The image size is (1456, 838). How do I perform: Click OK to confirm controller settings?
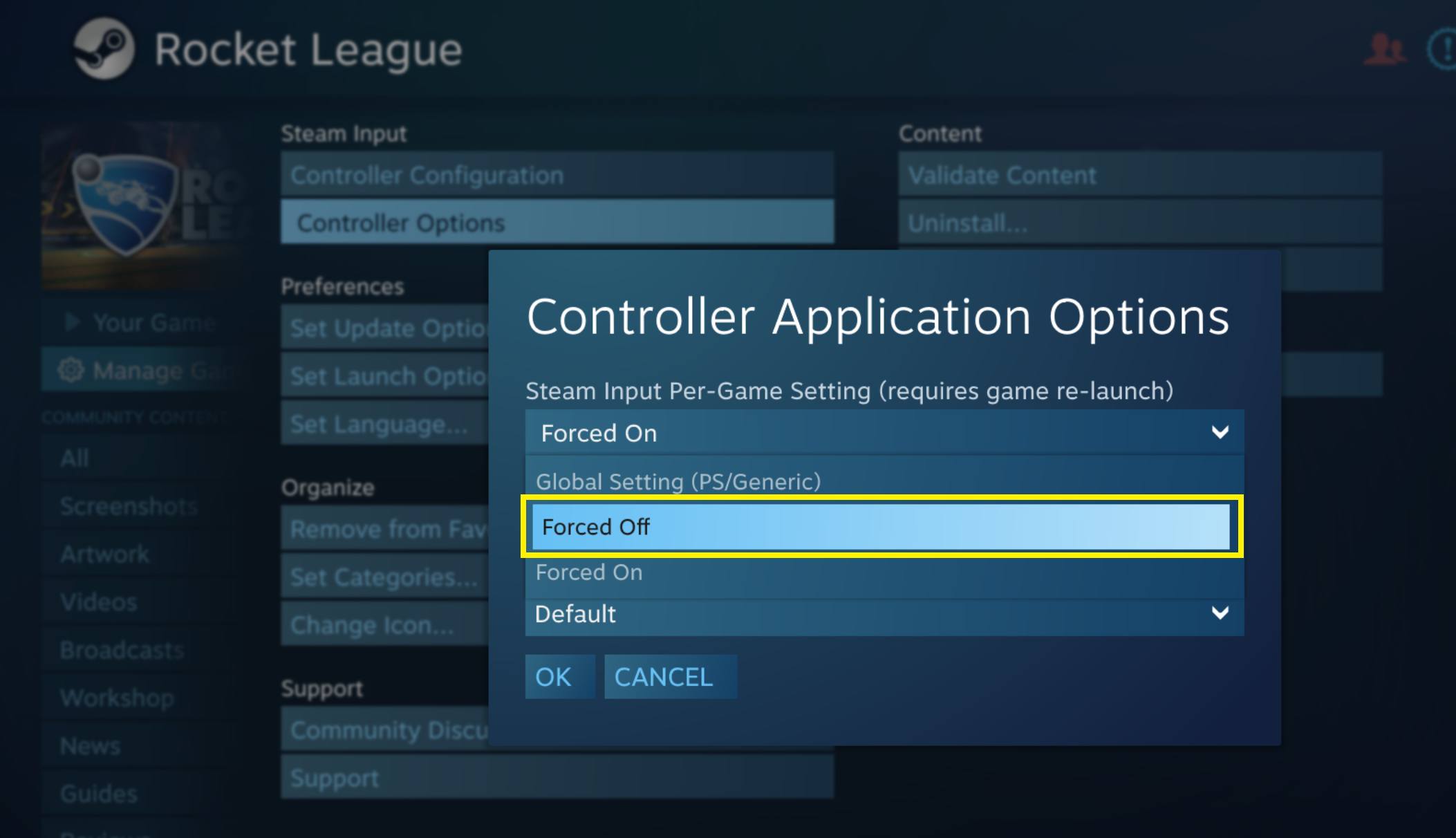[553, 677]
